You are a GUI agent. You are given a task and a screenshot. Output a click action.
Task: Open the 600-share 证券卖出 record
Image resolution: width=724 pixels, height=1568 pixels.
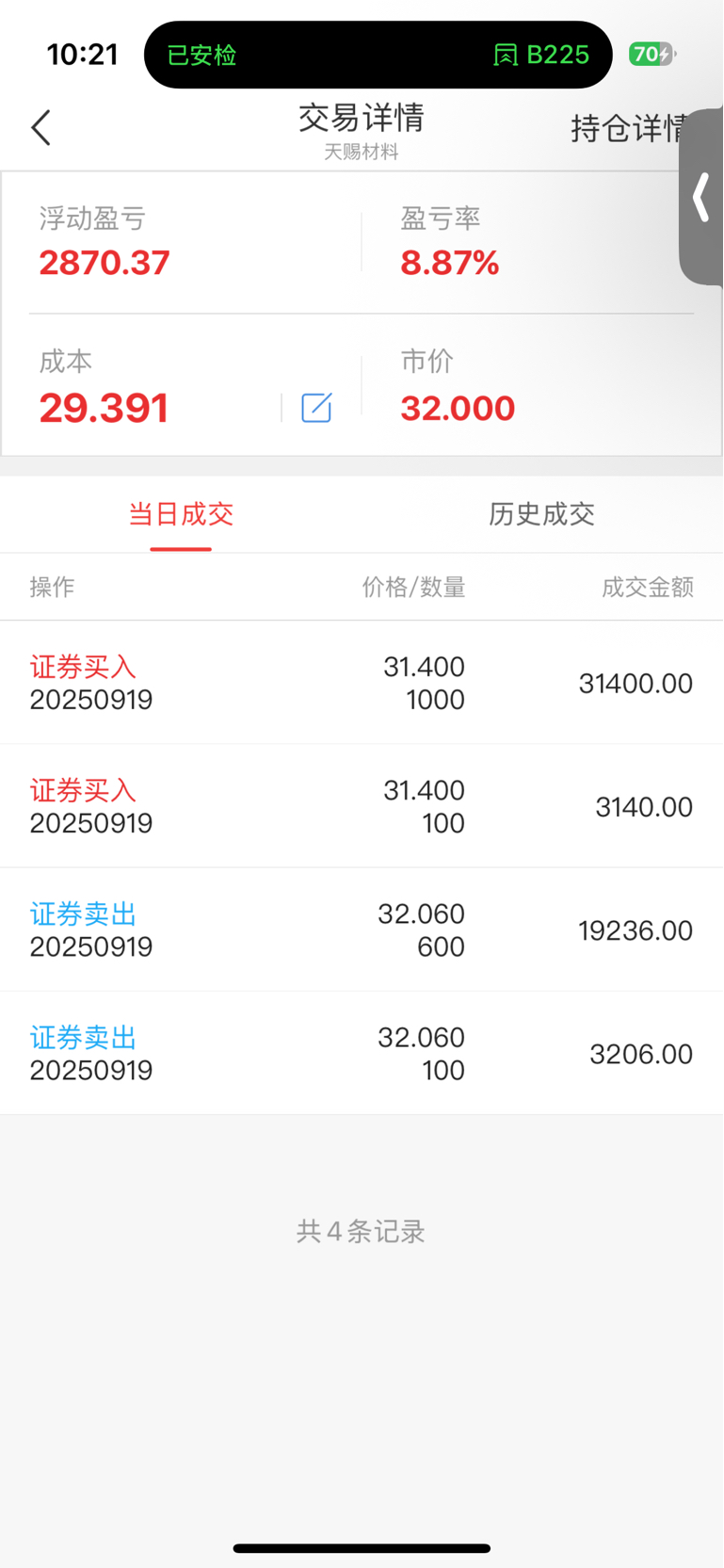pos(362,929)
